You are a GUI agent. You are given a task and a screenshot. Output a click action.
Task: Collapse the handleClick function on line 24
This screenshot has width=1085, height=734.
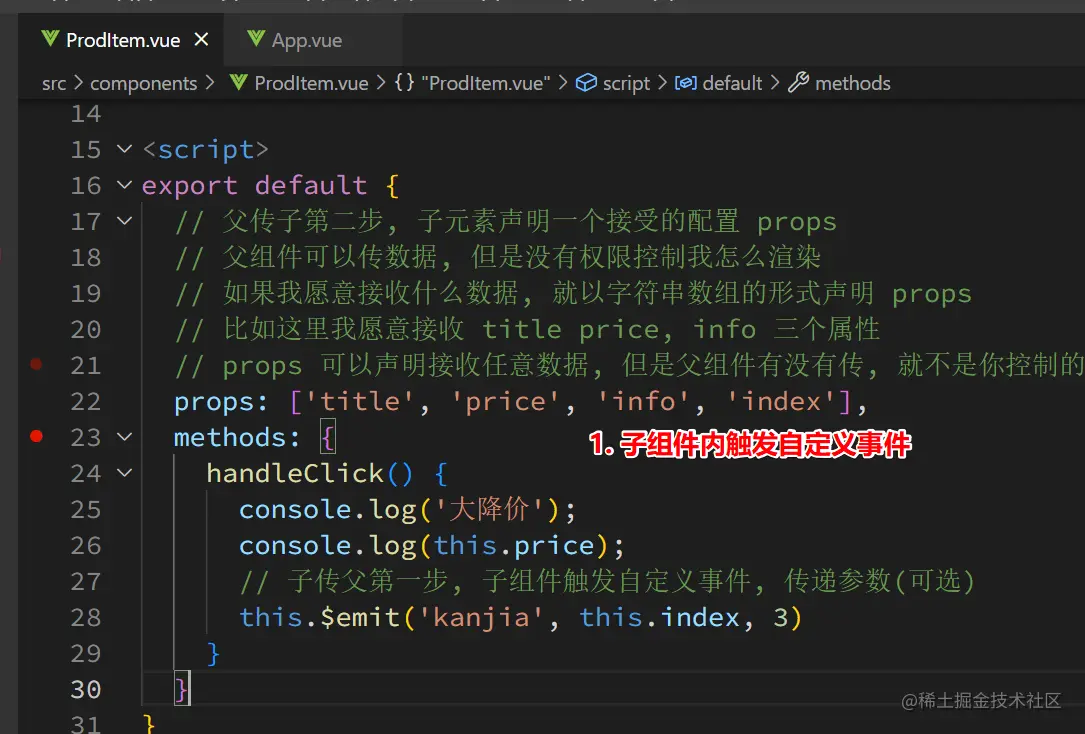(x=122, y=473)
